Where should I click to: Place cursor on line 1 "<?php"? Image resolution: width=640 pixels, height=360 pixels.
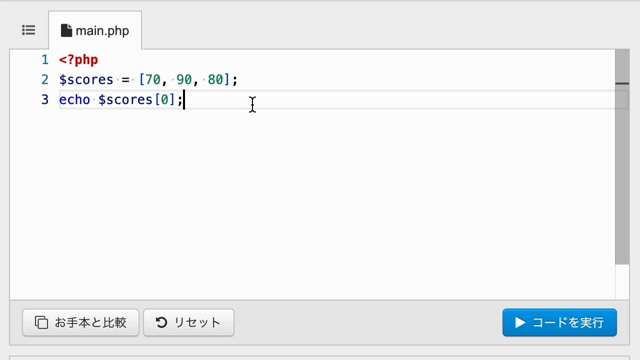tap(78, 60)
